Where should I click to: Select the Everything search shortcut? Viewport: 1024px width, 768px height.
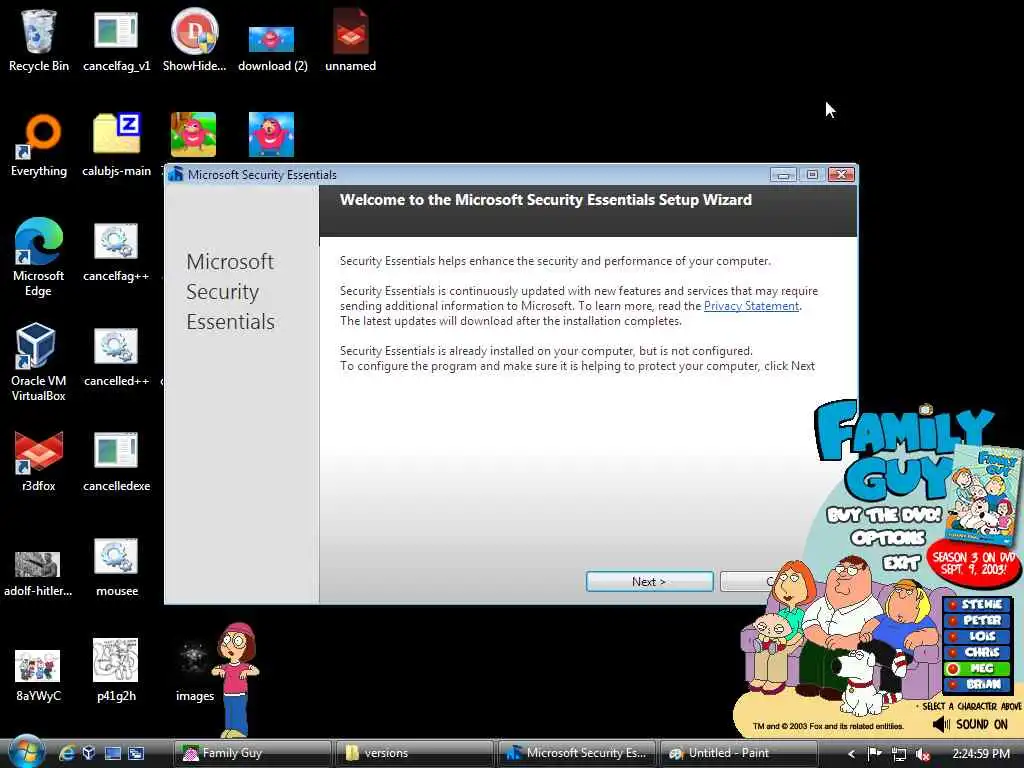39,145
